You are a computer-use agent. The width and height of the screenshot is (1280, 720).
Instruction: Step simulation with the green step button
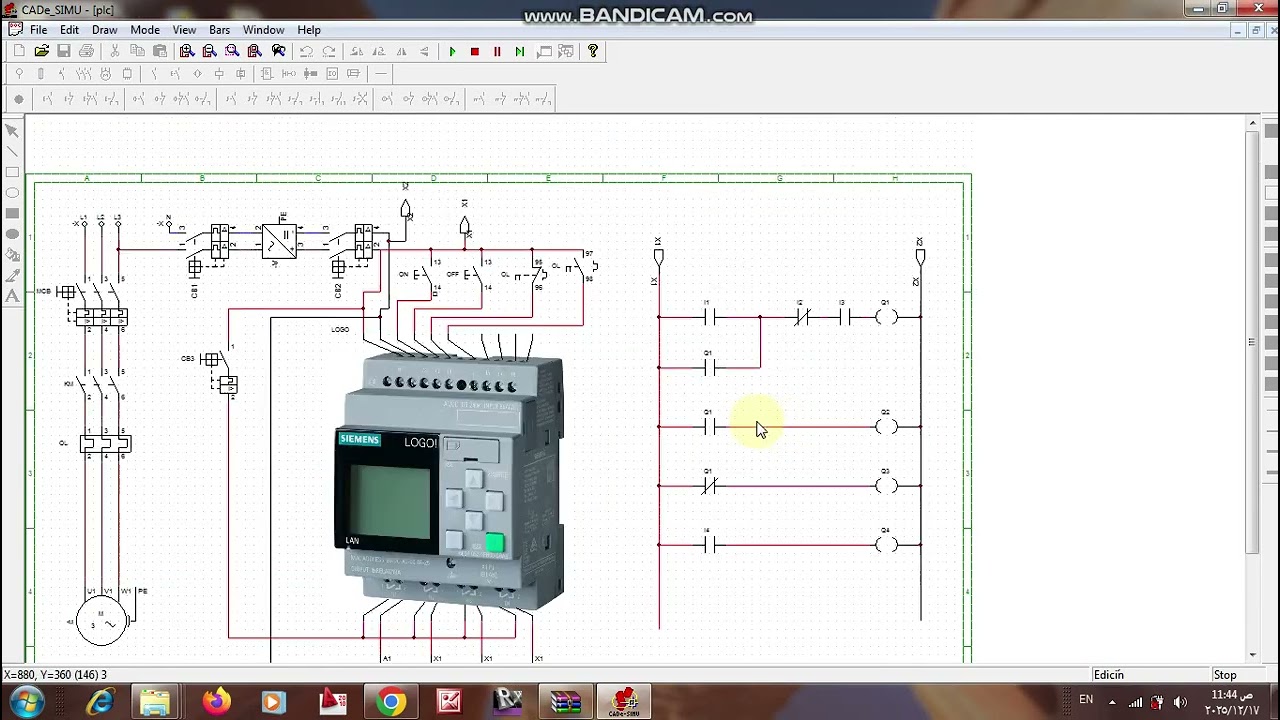(x=520, y=51)
